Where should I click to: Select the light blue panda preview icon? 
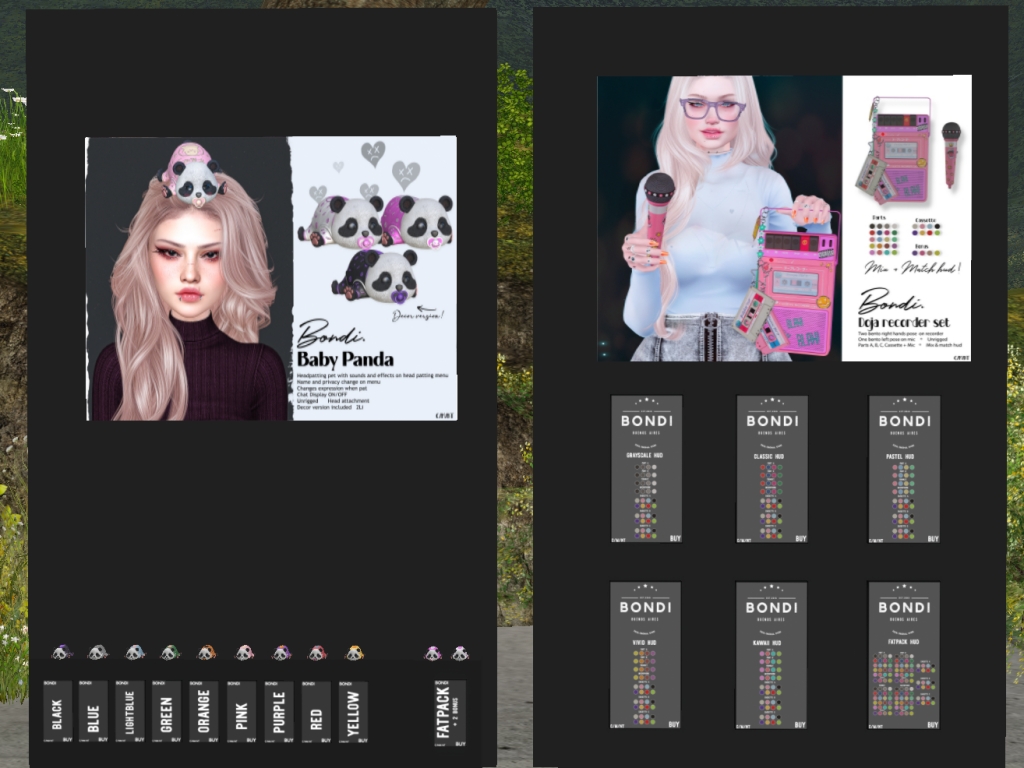[x=134, y=652]
